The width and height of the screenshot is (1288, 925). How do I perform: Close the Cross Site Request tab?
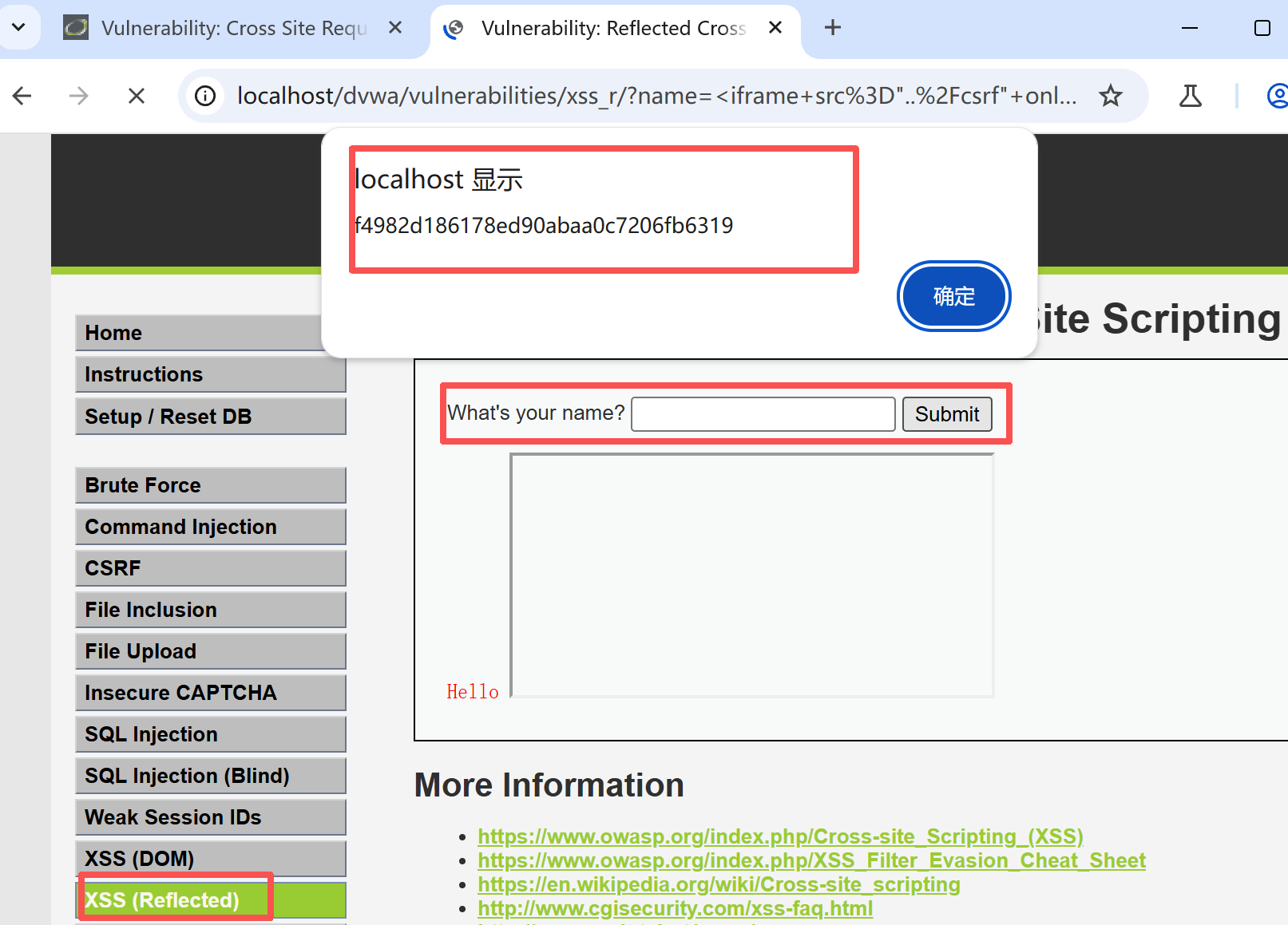[394, 28]
